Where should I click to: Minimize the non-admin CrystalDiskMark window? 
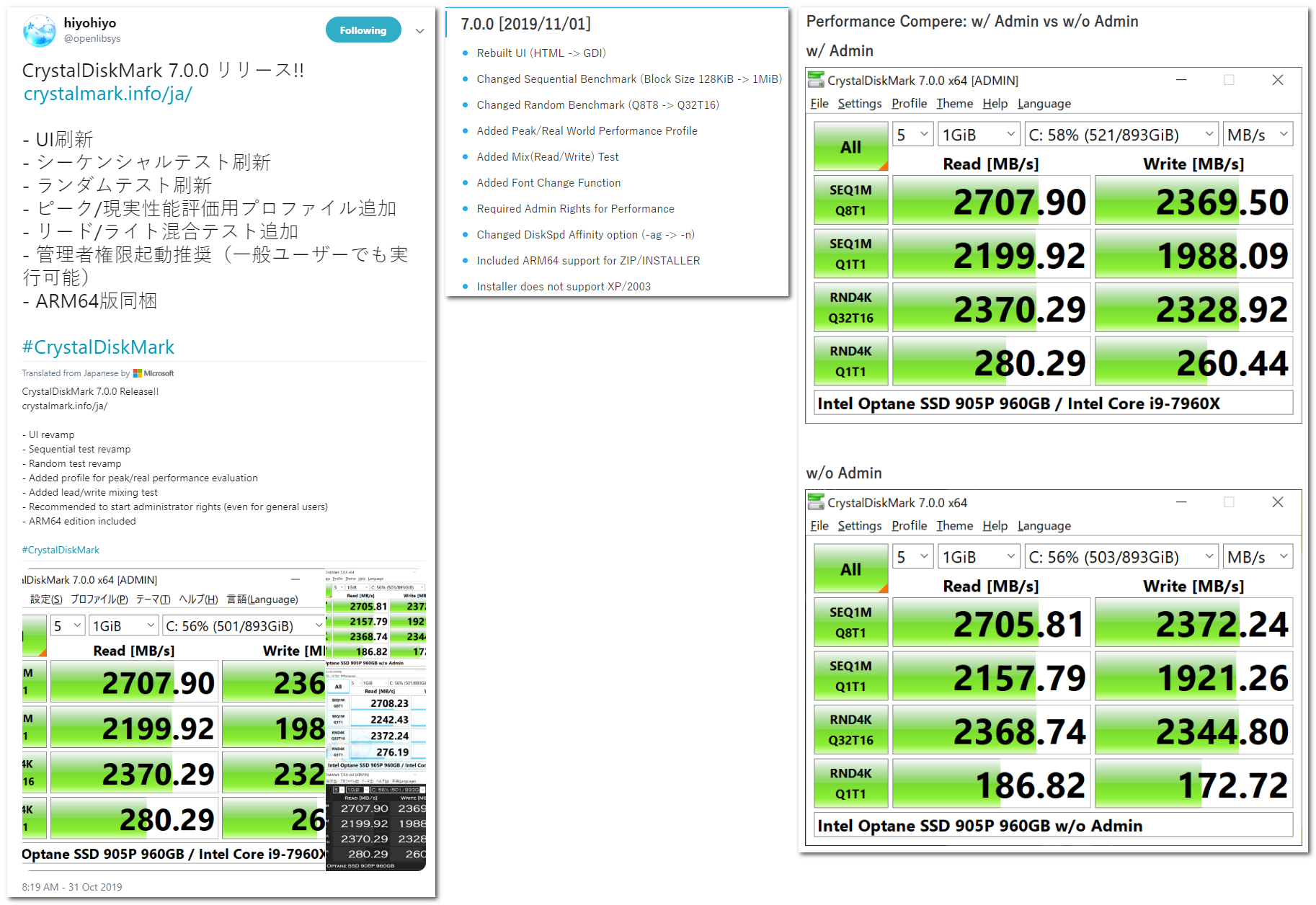pos(1181,502)
